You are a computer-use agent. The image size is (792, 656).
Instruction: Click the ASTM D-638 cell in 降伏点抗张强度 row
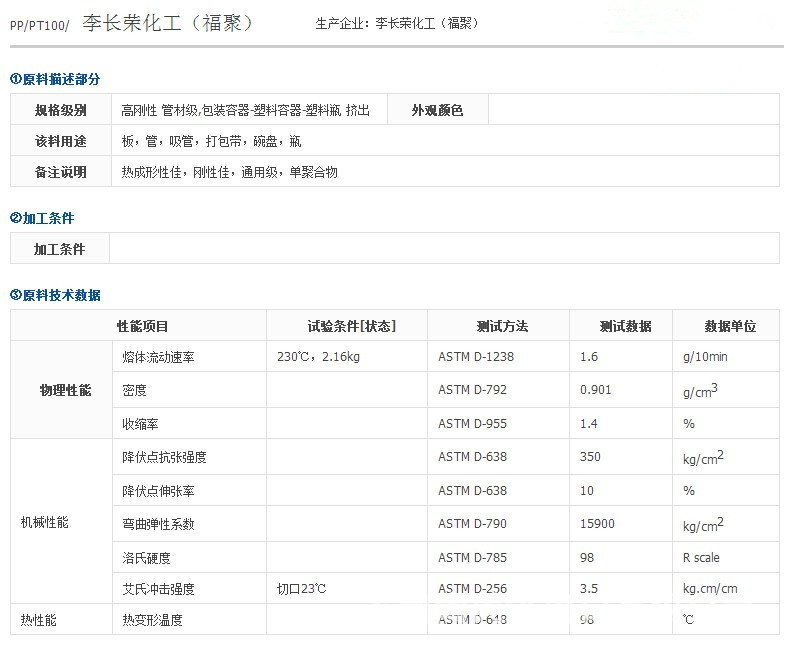[x=499, y=457]
